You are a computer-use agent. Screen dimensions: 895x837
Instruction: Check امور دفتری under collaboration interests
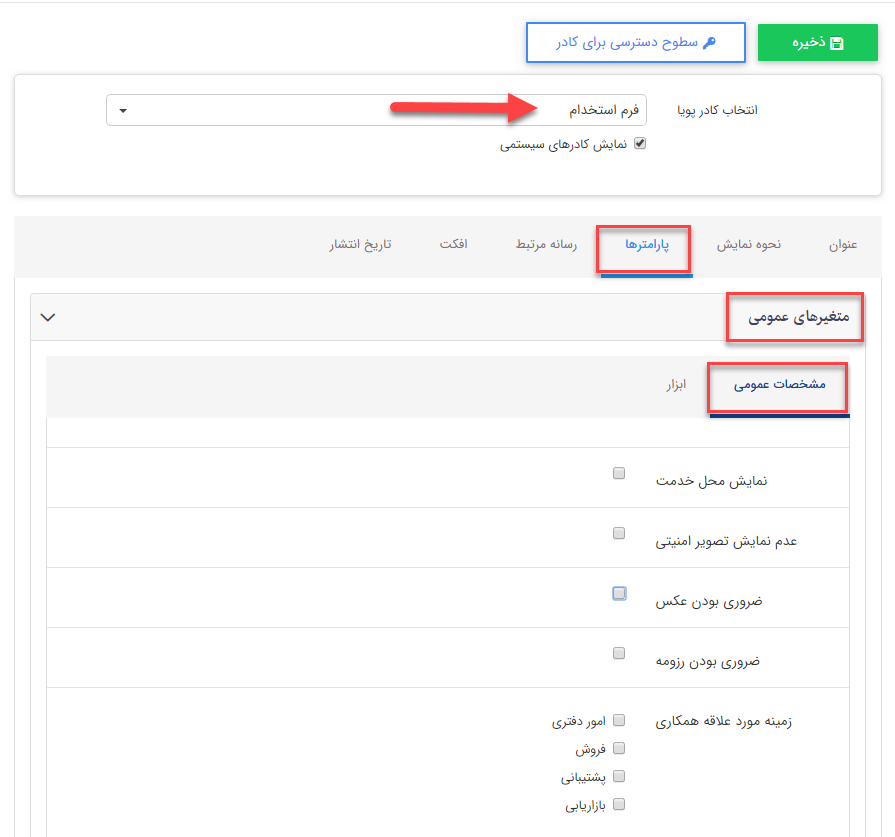point(619,719)
